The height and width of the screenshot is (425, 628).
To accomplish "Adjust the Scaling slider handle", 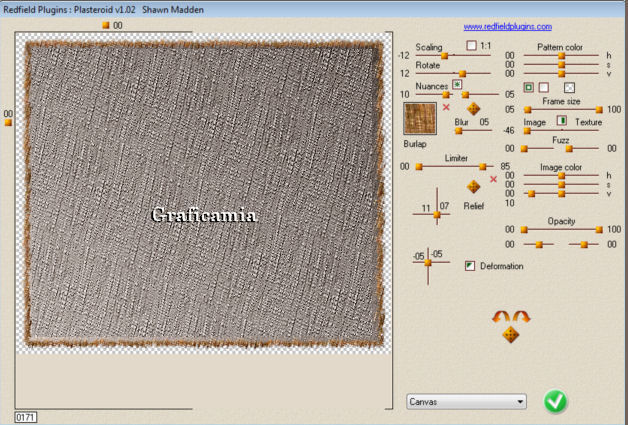I will (x=445, y=56).
